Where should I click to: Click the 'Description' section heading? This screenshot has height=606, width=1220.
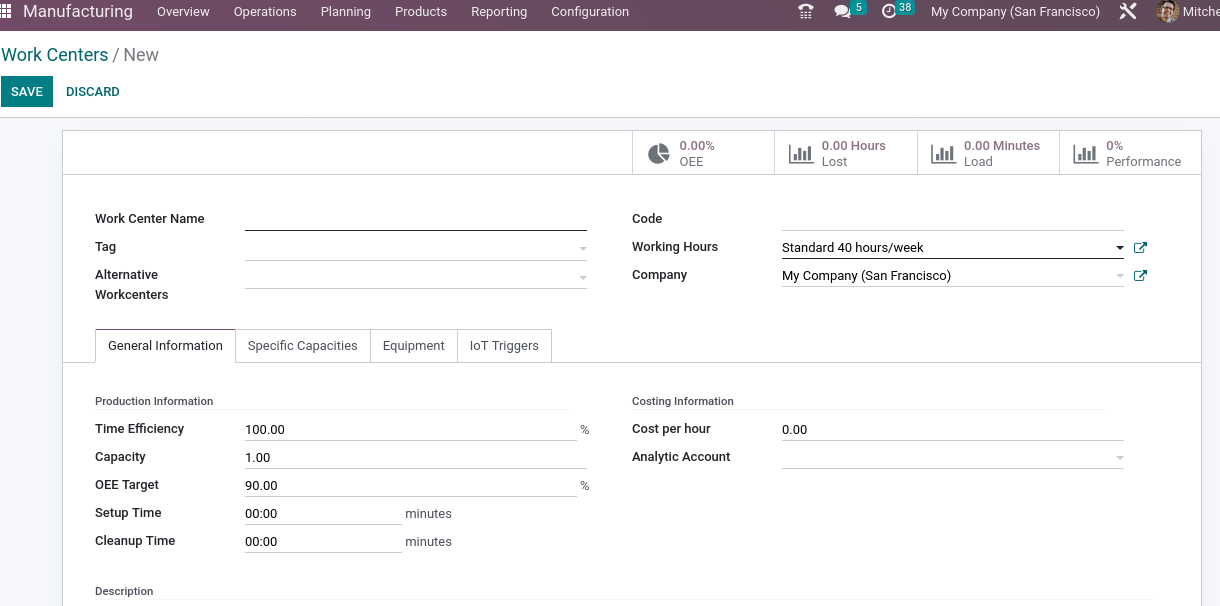[x=124, y=591]
